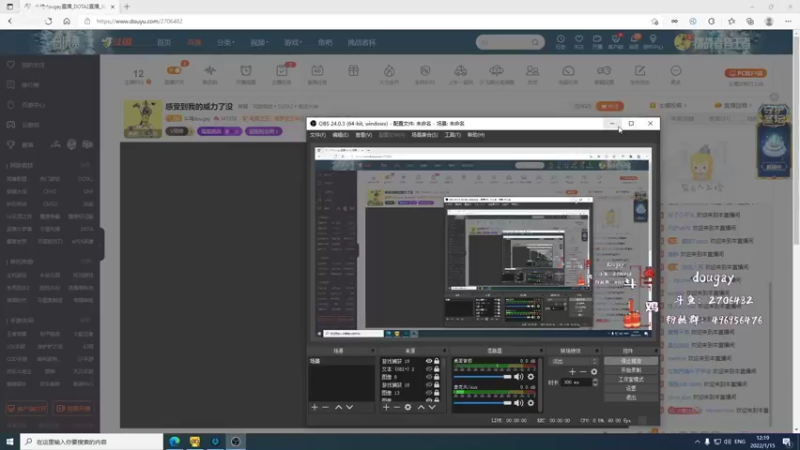Screen dimensions: 800x450
Task: Add a new source with the plus button in OBS
Action: click(386, 407)
